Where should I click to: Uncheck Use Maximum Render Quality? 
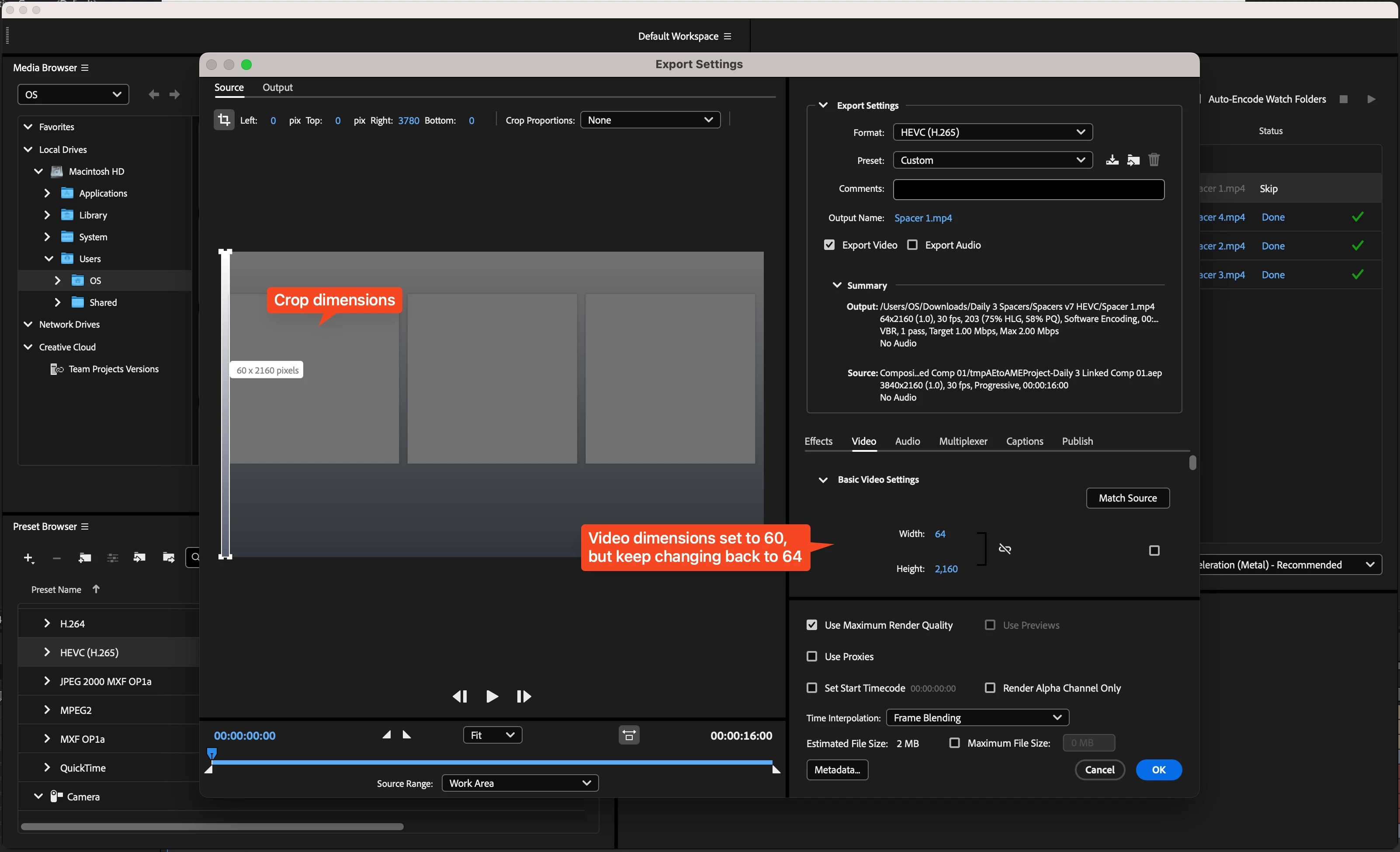click(x=812, y=625)
